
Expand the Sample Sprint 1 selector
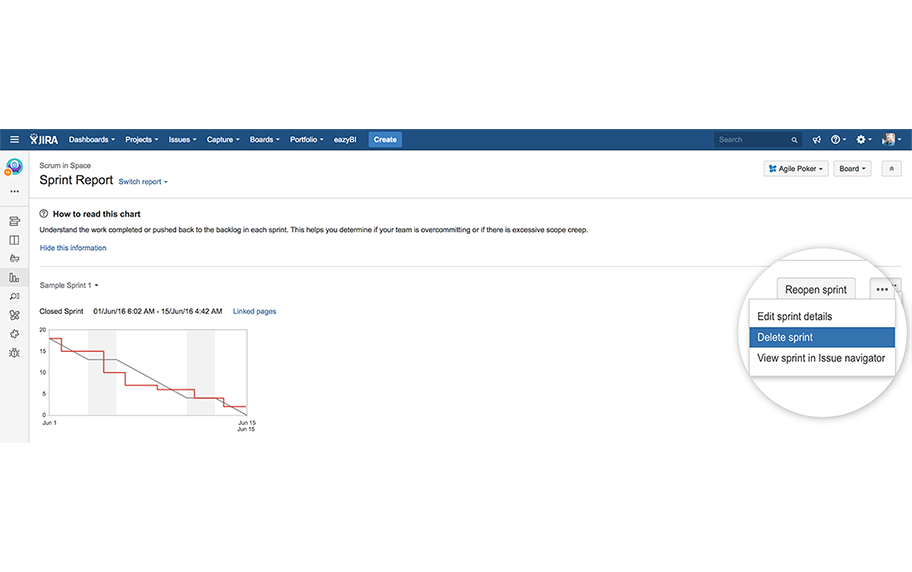pyautogui.click(x=69, y=286)
